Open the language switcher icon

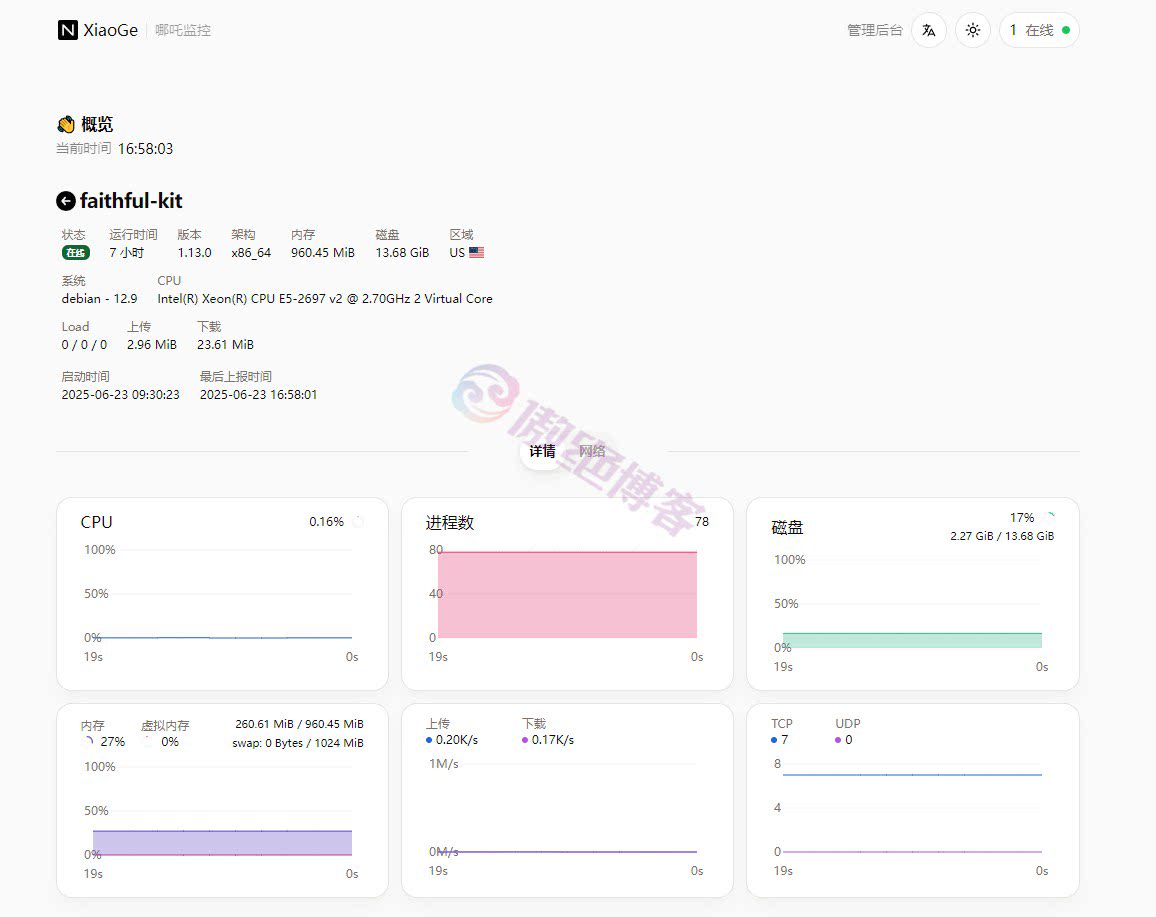pyautogui.click(x=929, y=30)
